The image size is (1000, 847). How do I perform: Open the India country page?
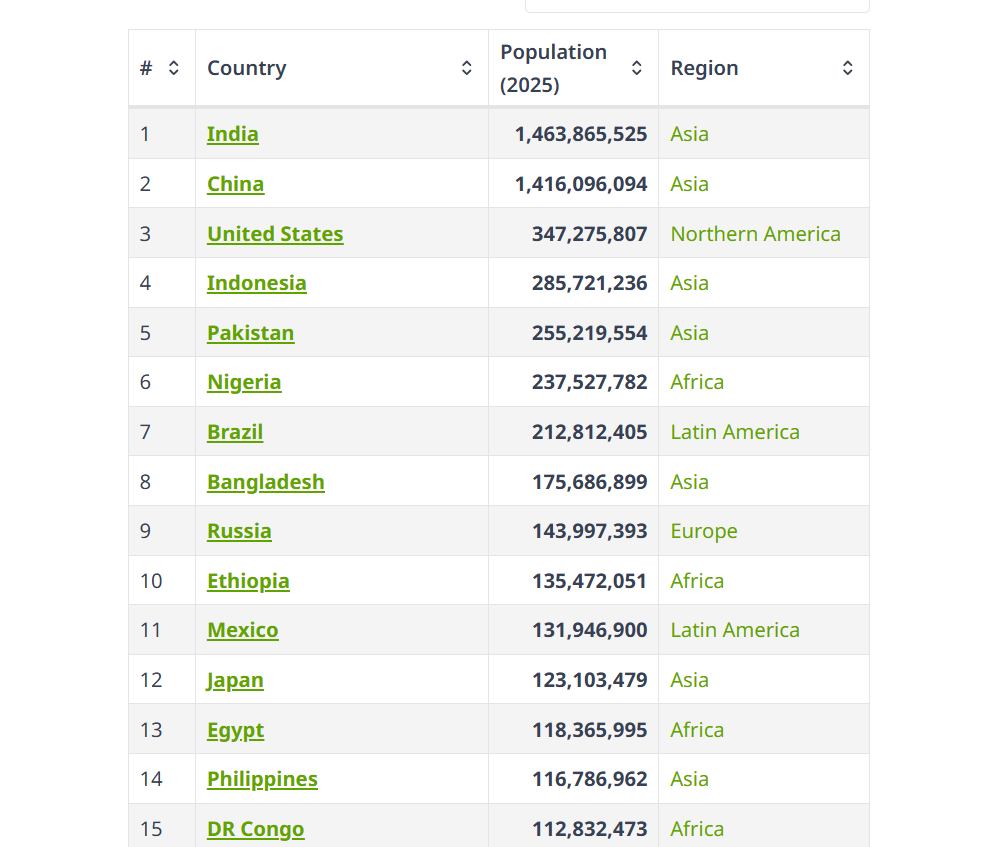[232, 133]
